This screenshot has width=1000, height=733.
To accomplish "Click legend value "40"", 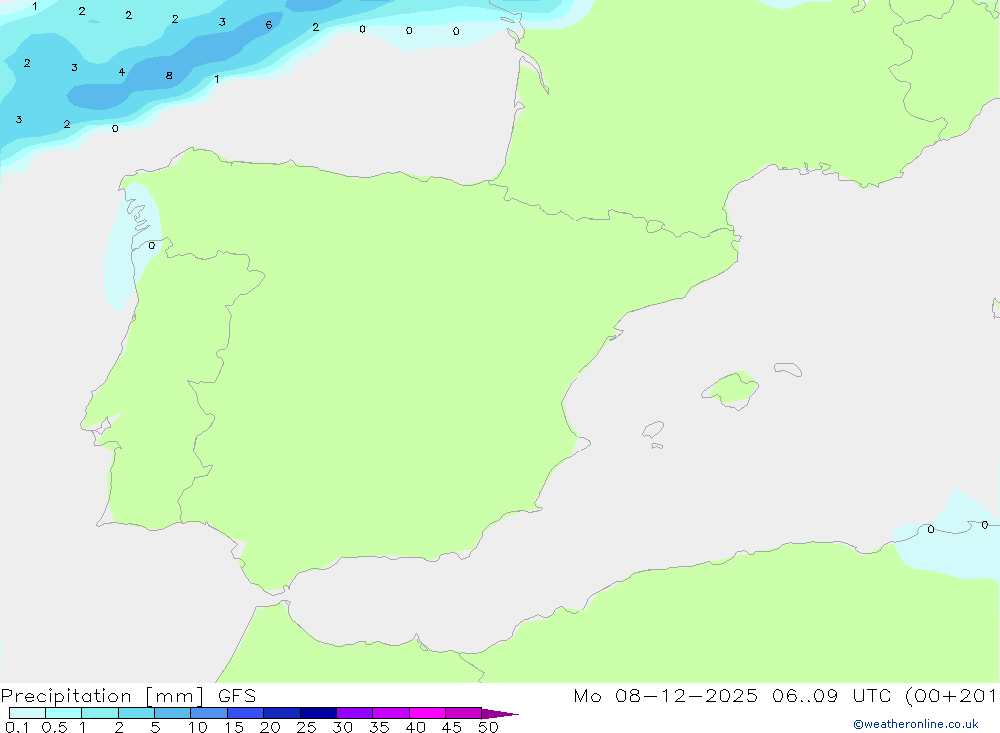I will 415,727.
